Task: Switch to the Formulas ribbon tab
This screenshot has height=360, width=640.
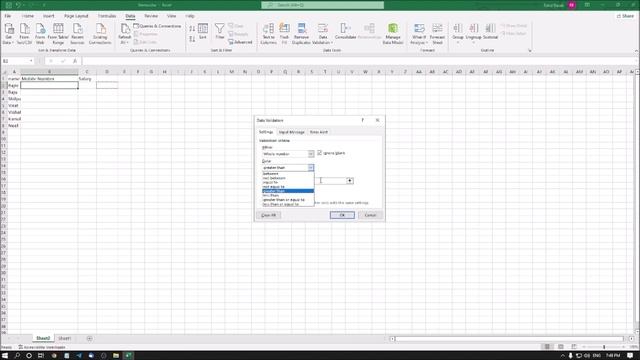Action: (x=107, y=16)
